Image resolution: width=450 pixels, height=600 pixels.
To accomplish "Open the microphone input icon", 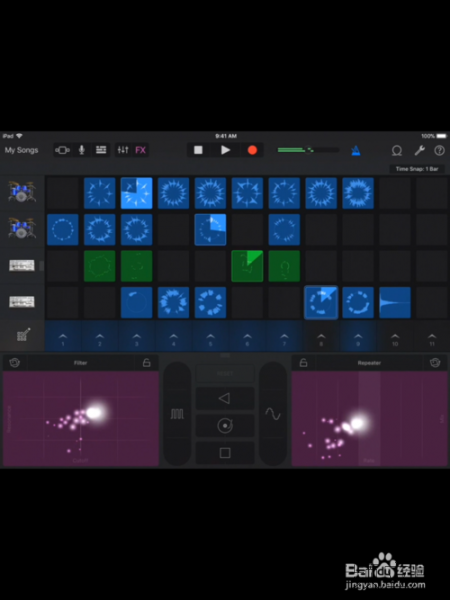I will point(82,150).
